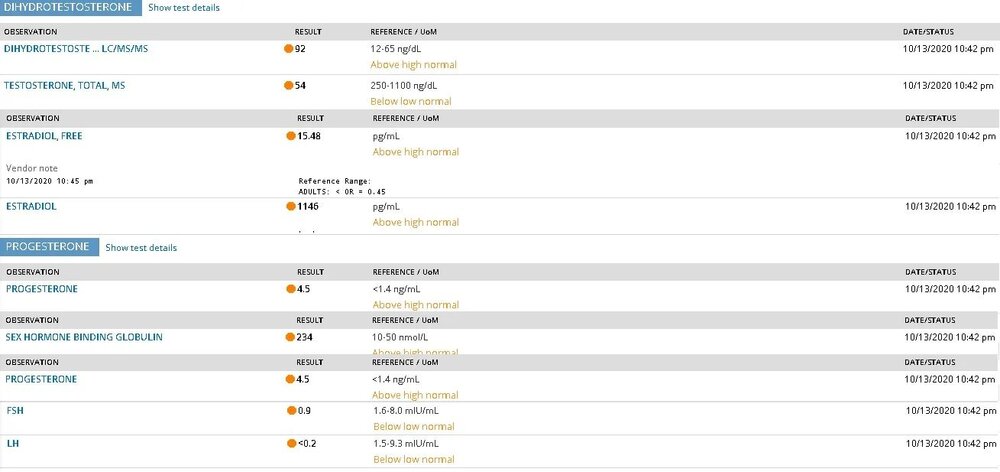Show test details for Progesterone
This screenshot has width=1000, height=472.
141,247
